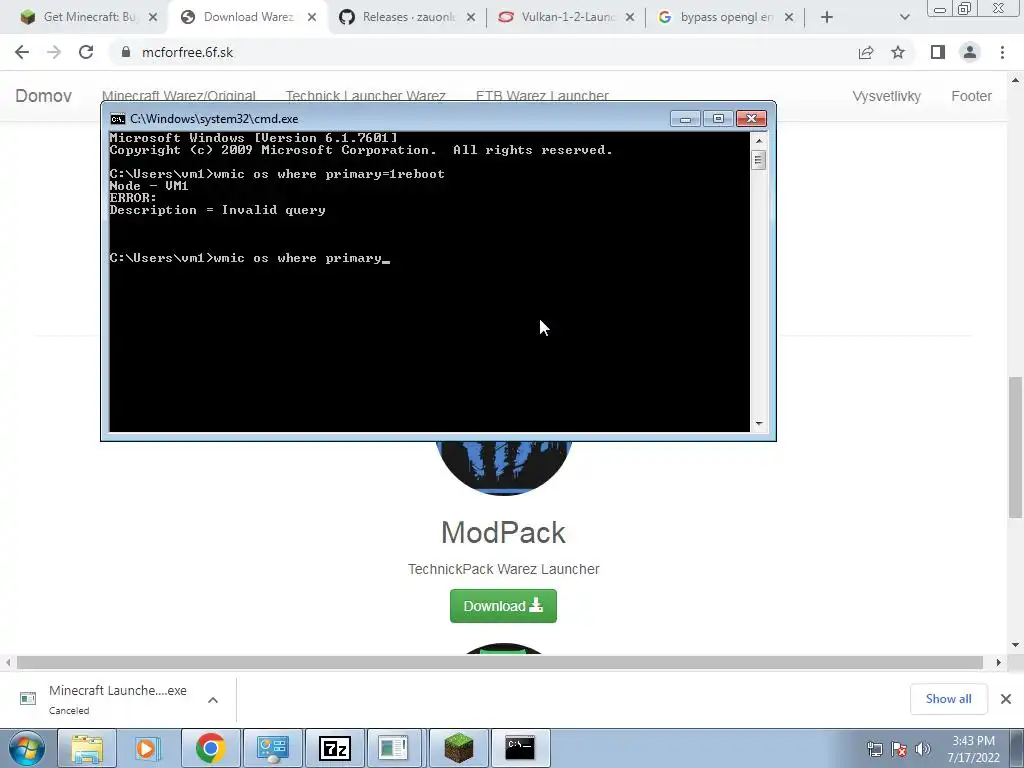Go back using browser back arrow
Viewport: 1024px width, 768px height.
(x=22, y=52)
